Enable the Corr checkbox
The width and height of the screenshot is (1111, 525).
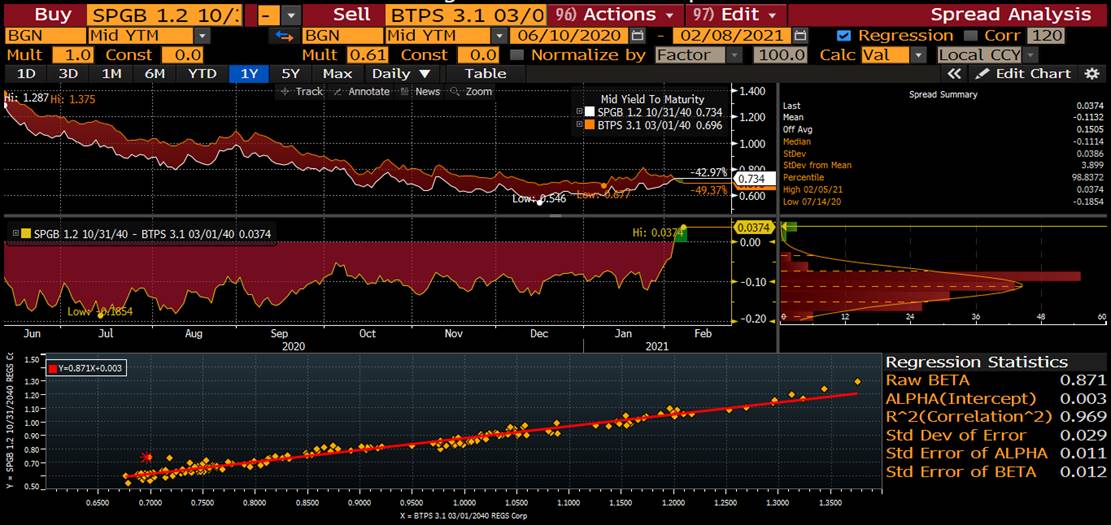pyautogui.click(x=971, y=36)
